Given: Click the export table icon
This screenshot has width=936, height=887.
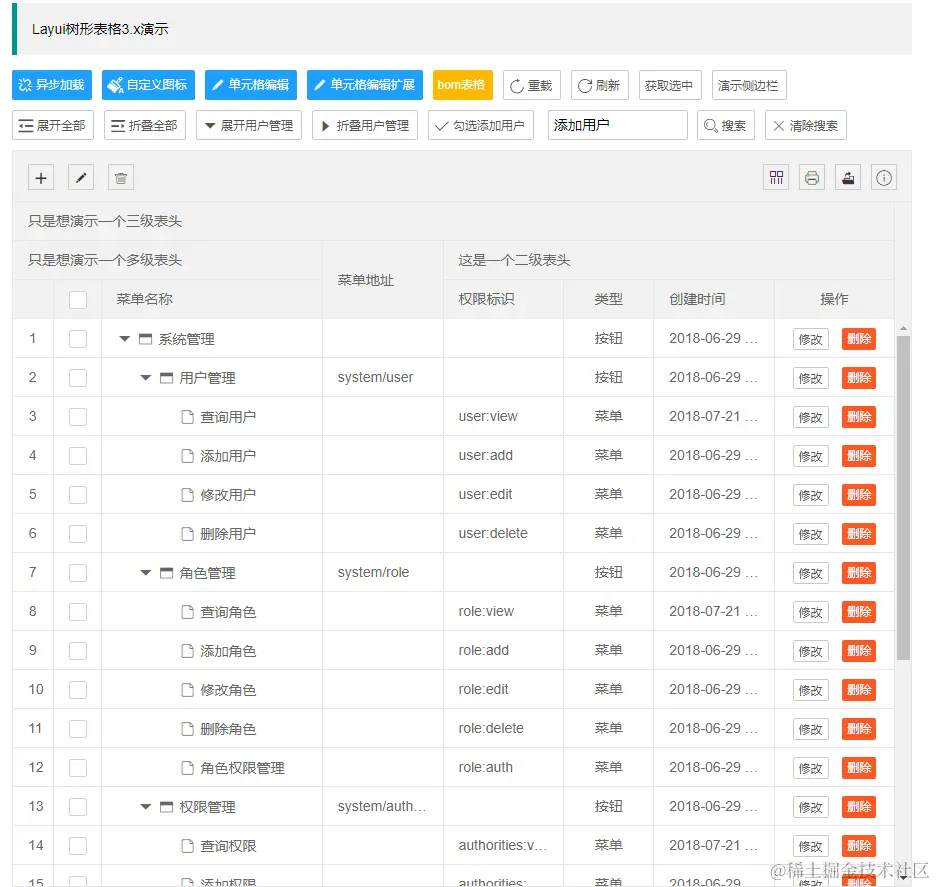Looking at the screenshot, I should coord(848,178).
